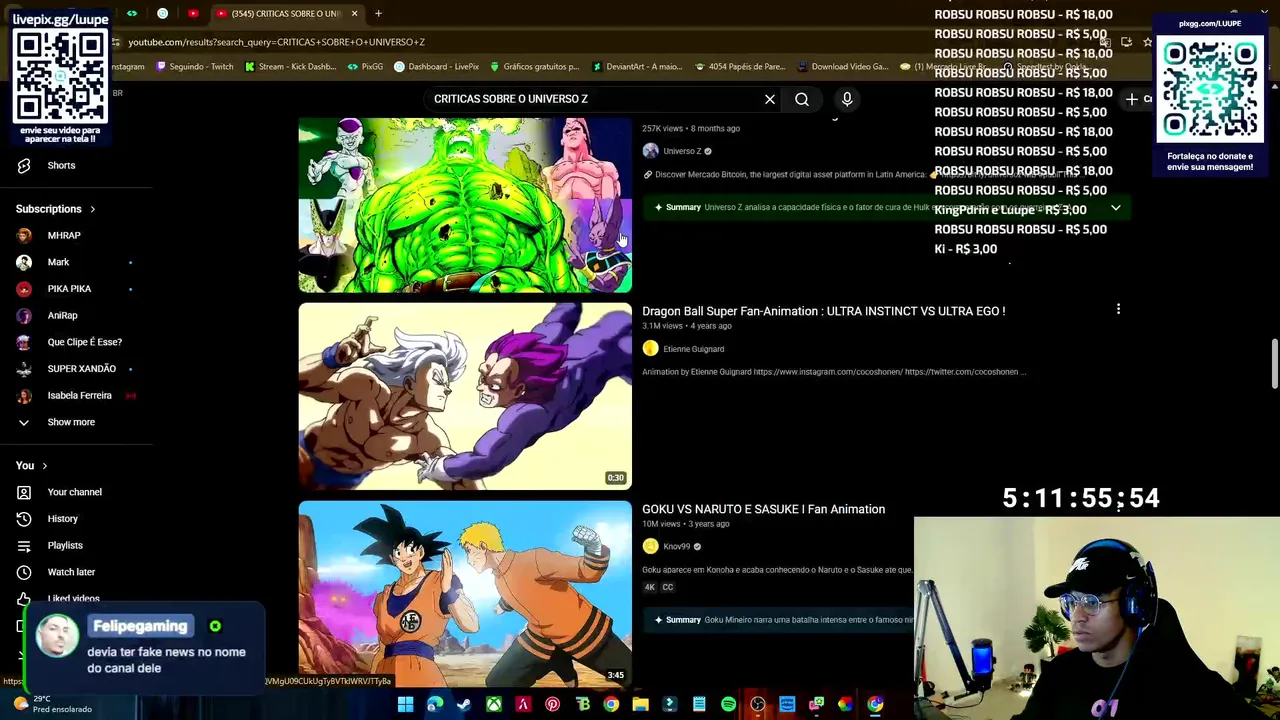
Task: Open Steam from the taskbar
Action: (x=464, y=704)
